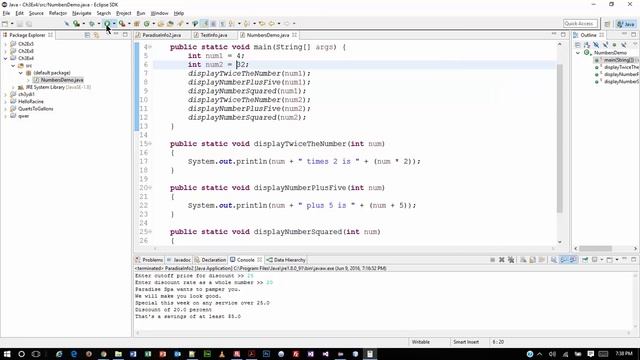Click editor vertical scrollbar thumb

[560, 138]
